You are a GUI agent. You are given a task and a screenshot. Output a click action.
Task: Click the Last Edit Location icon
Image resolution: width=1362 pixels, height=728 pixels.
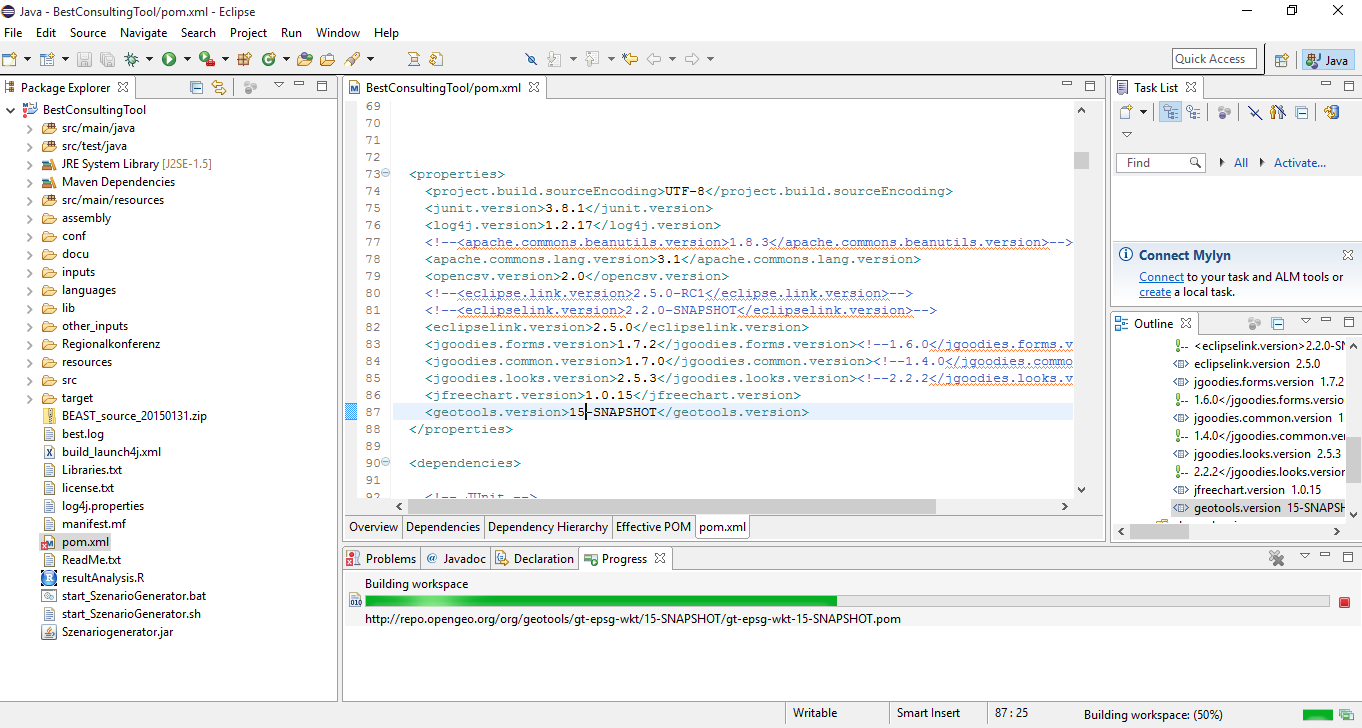630,59
